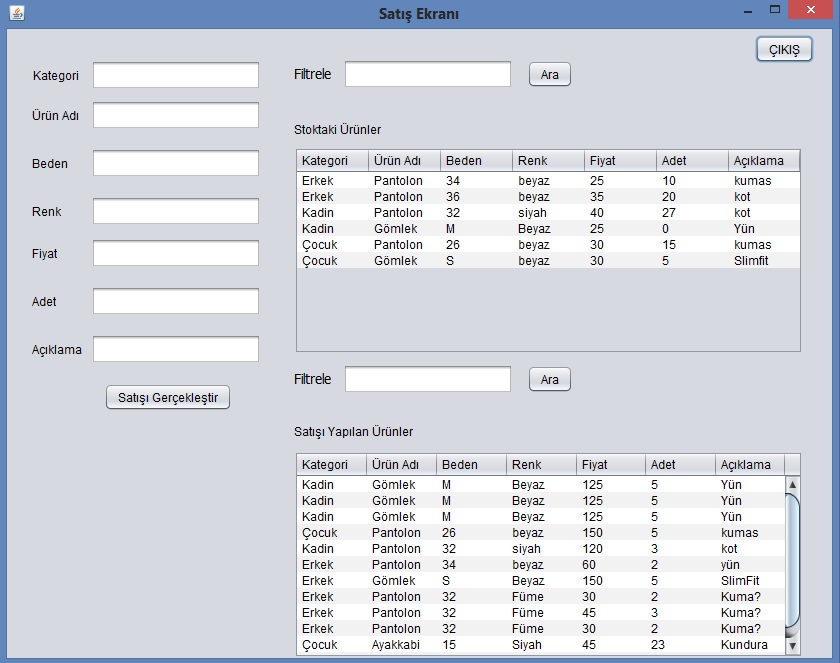Select the Çocuk Gömlek Slimfit stock row
Screen dimensions: 840x663
click(x=548, y=261)
